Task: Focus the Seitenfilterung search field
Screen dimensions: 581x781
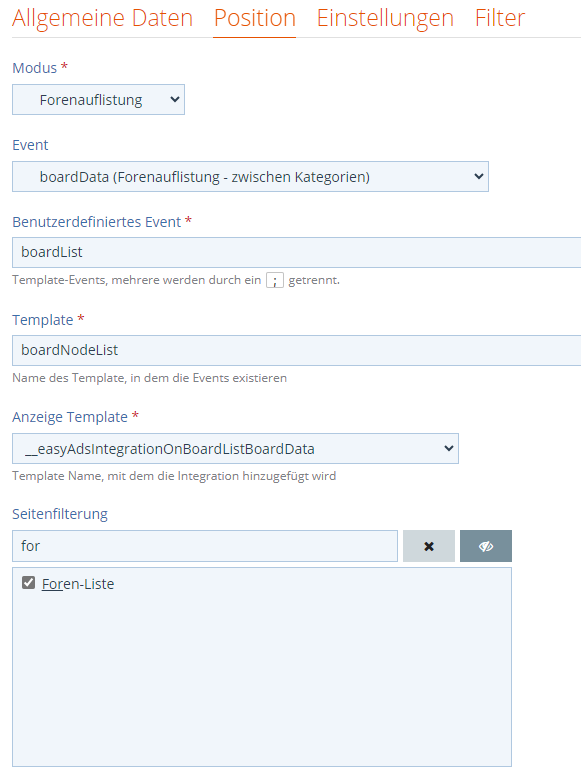Action: click(205, 546)
